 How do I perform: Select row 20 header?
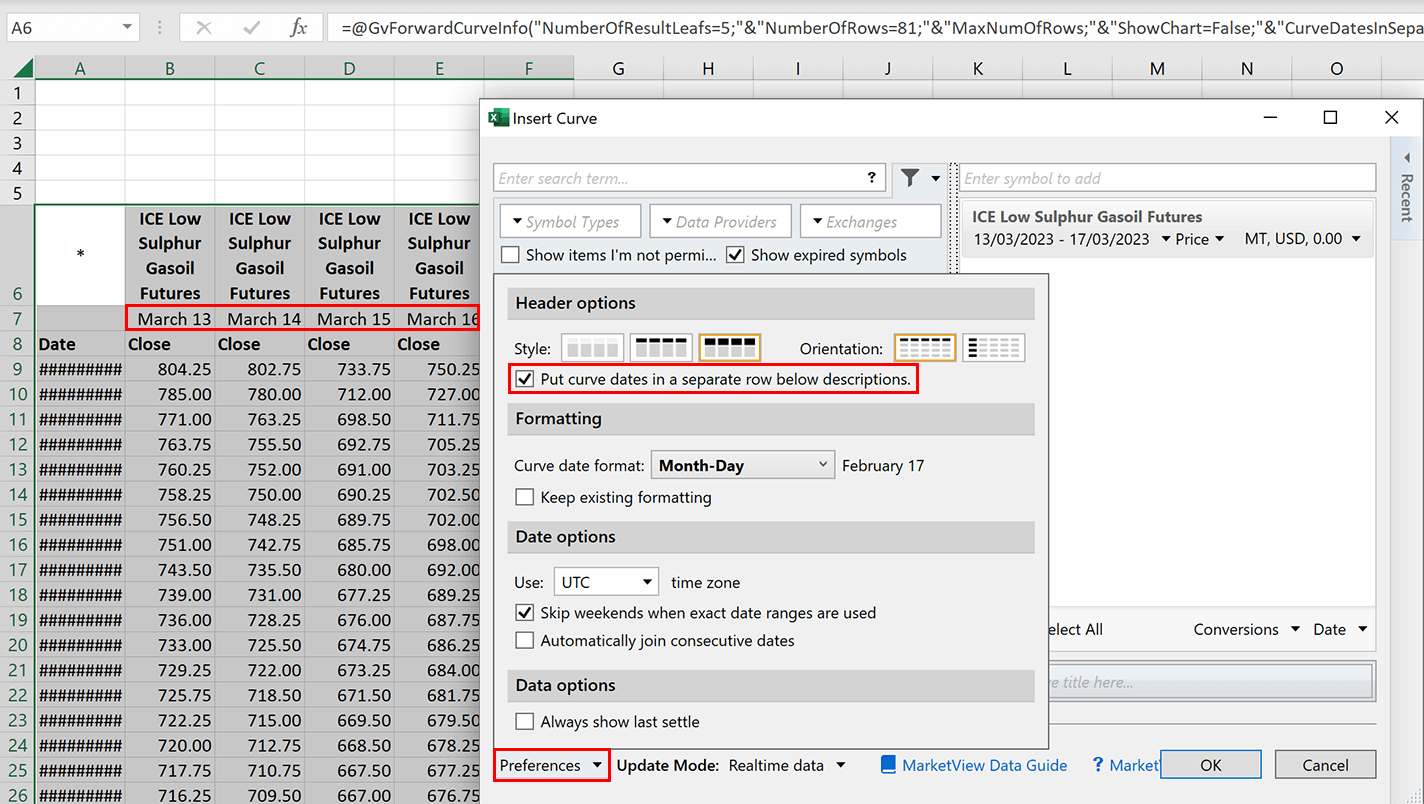18,645
